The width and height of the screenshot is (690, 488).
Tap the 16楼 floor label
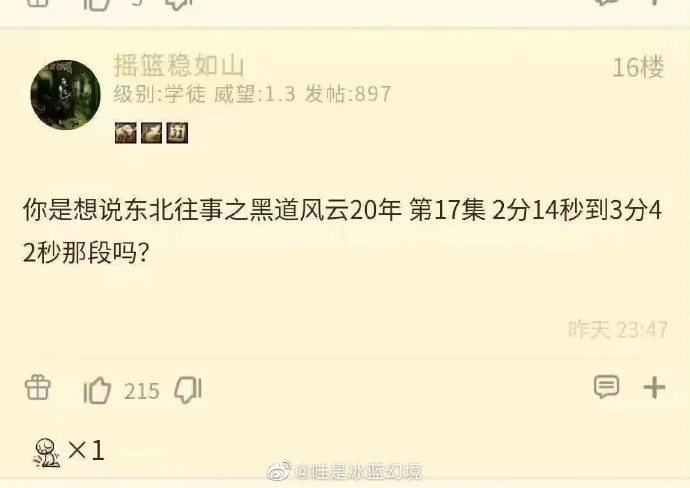638,67
